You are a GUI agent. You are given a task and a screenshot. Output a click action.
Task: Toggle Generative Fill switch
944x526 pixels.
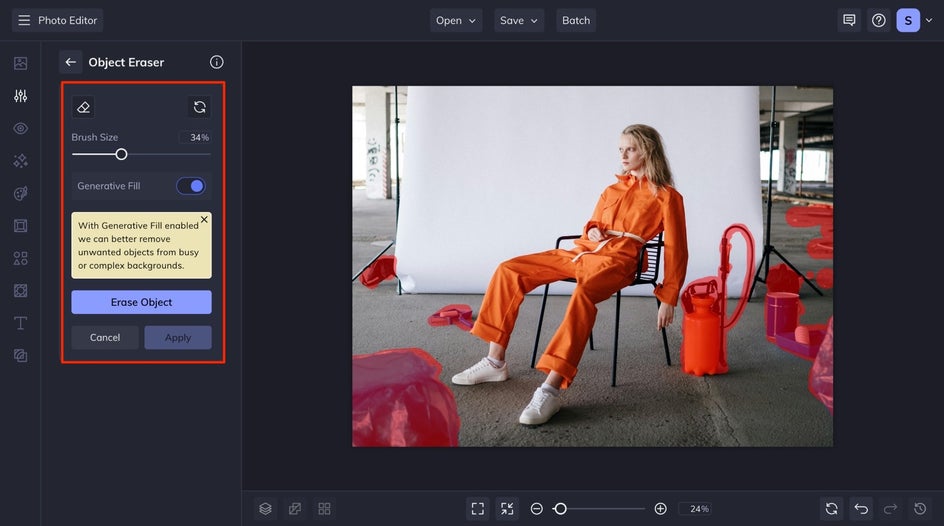tap(191, 186)
